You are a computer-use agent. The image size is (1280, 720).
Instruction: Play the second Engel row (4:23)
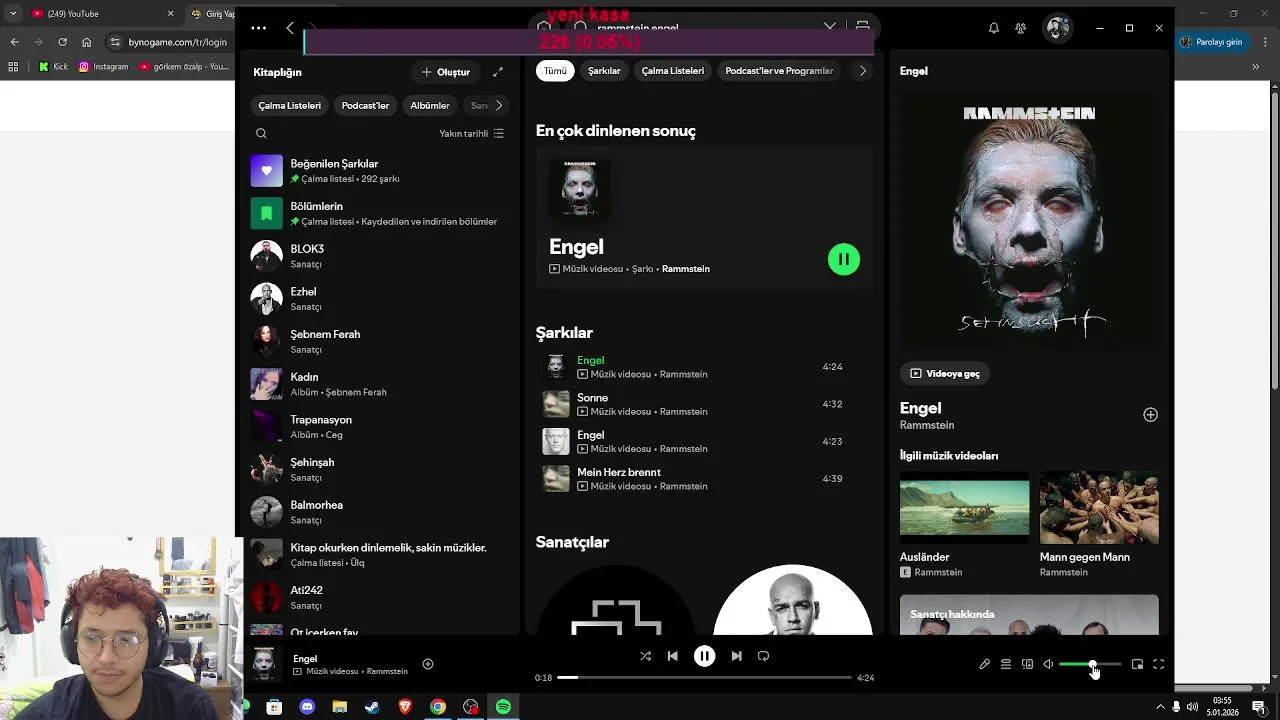click(704, 441)
